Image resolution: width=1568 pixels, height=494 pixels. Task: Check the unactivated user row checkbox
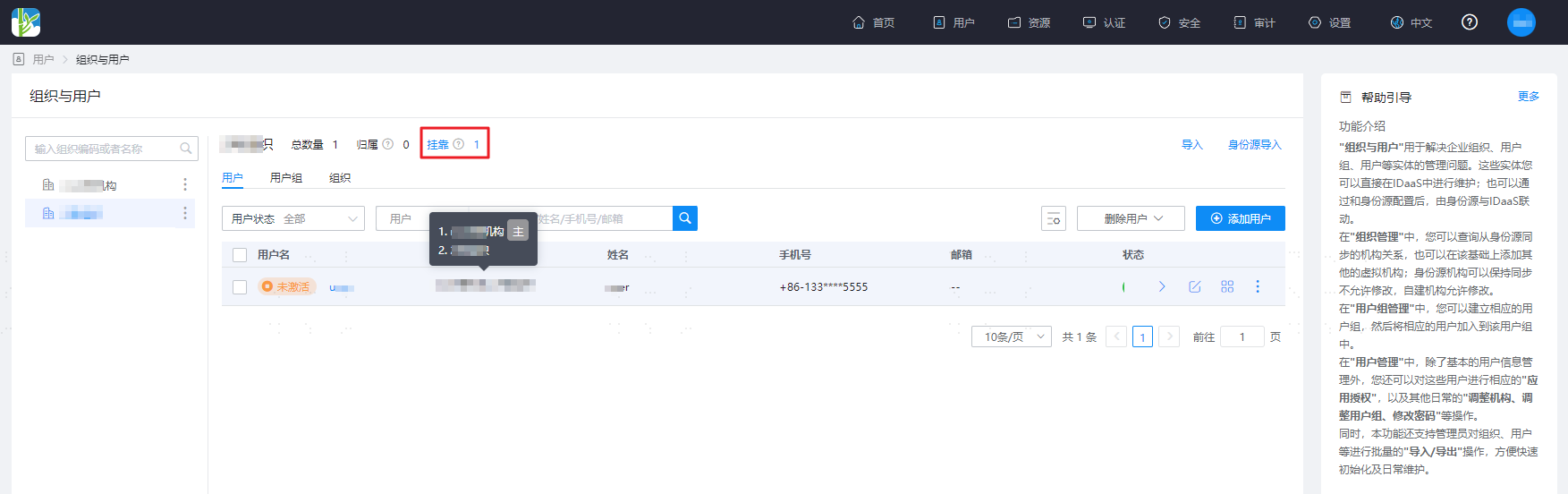tap(240, 287)
